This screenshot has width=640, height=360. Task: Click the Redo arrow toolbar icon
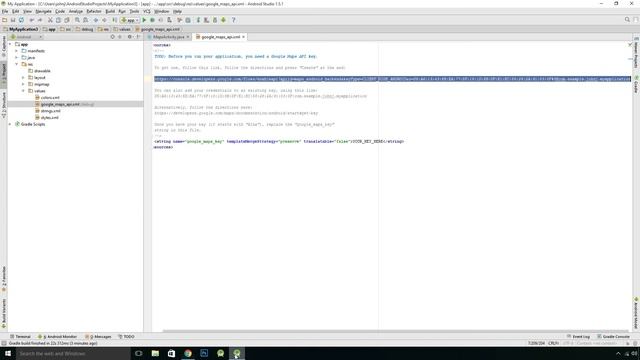40,20
